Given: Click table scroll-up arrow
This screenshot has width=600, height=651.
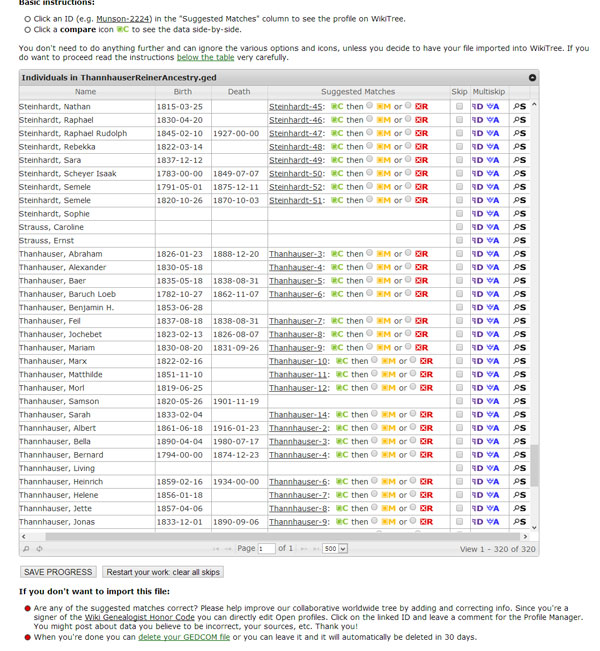Looking at the screenshot, I should tap(534, 105).
